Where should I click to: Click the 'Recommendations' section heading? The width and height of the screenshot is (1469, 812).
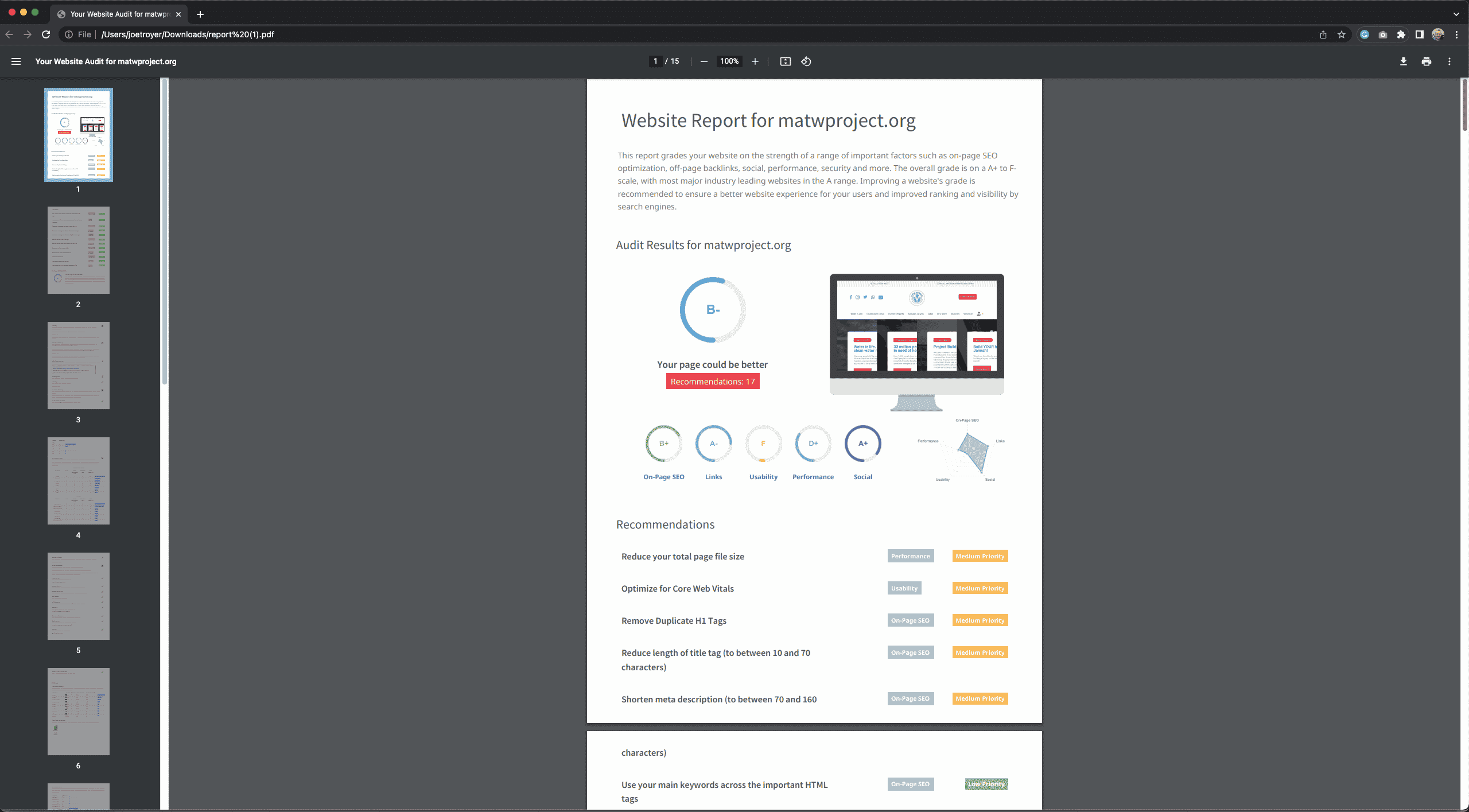(666, 525)
